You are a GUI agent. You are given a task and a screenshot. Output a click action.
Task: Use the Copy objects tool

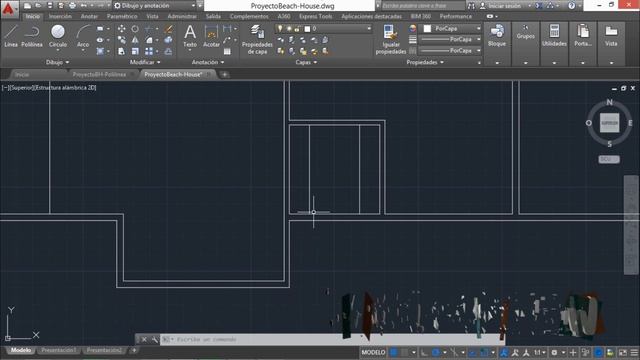[122, 40]
